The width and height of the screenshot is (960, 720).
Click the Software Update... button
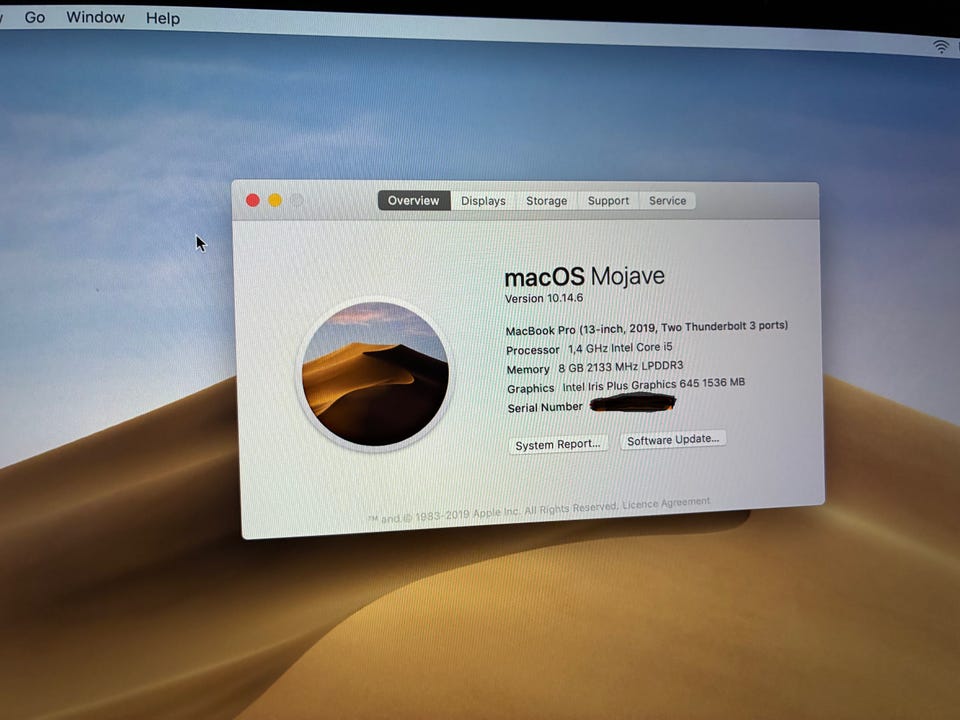(673, 440)
